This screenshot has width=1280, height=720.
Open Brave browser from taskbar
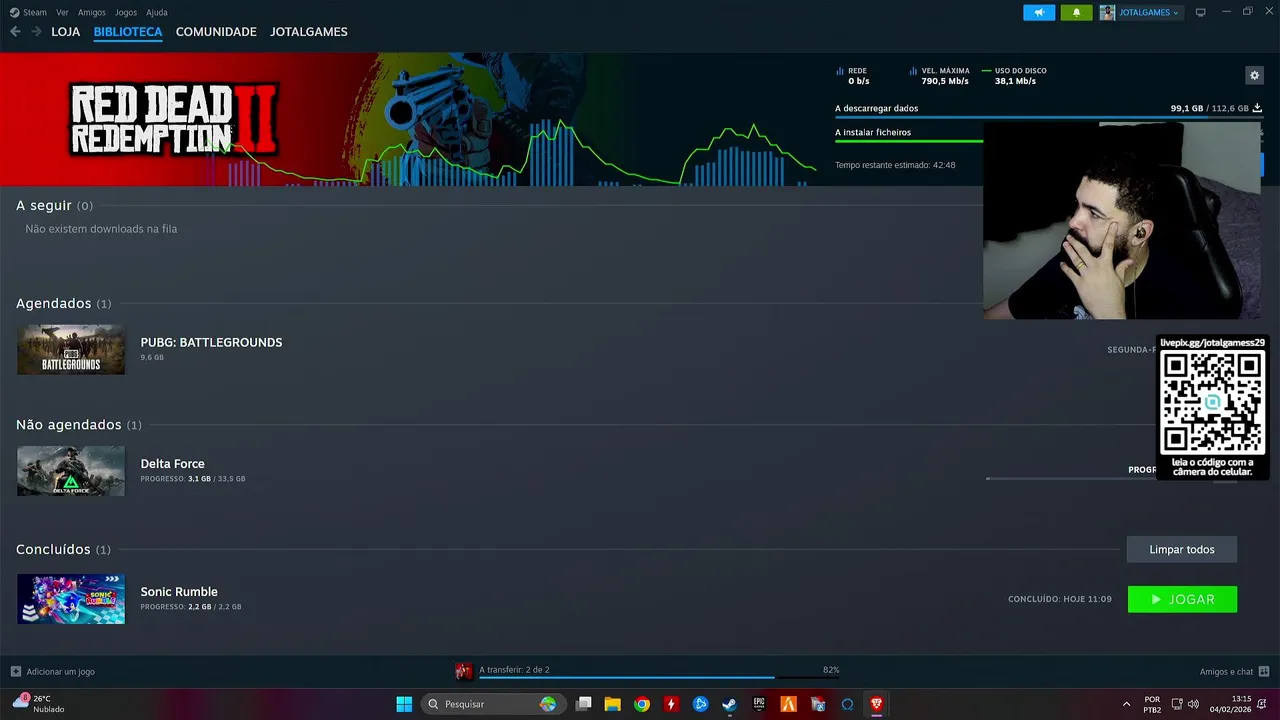tap(877, 704)
